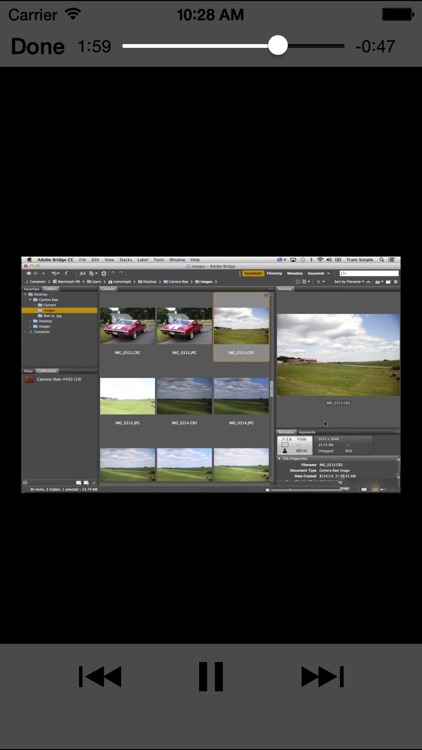Switch to the Keywords workspace
Viewport: 422px width, 750px height.
[x=316, y=274]
